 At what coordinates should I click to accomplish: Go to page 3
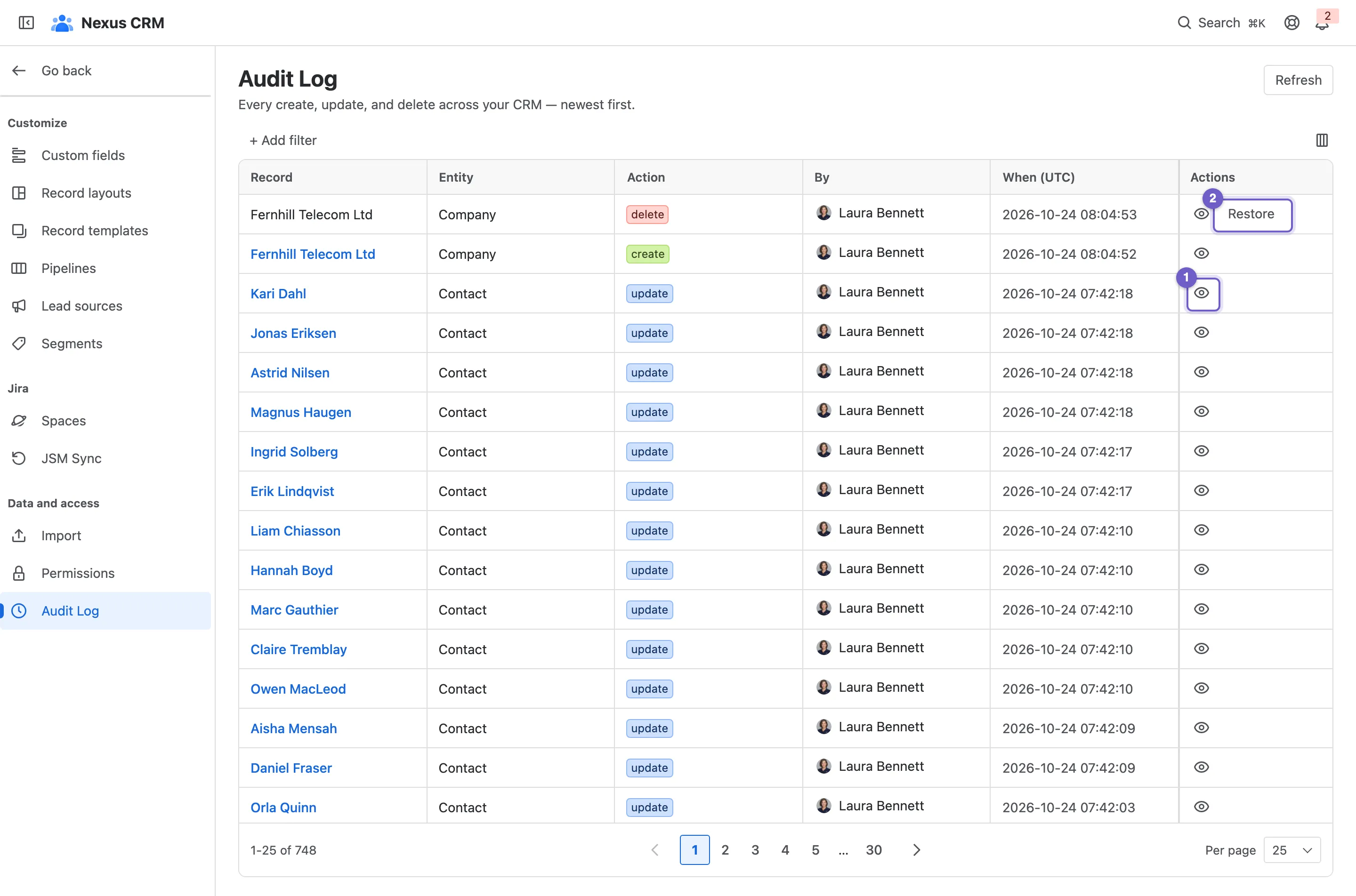pyautogui.click(x=755, y=850)
